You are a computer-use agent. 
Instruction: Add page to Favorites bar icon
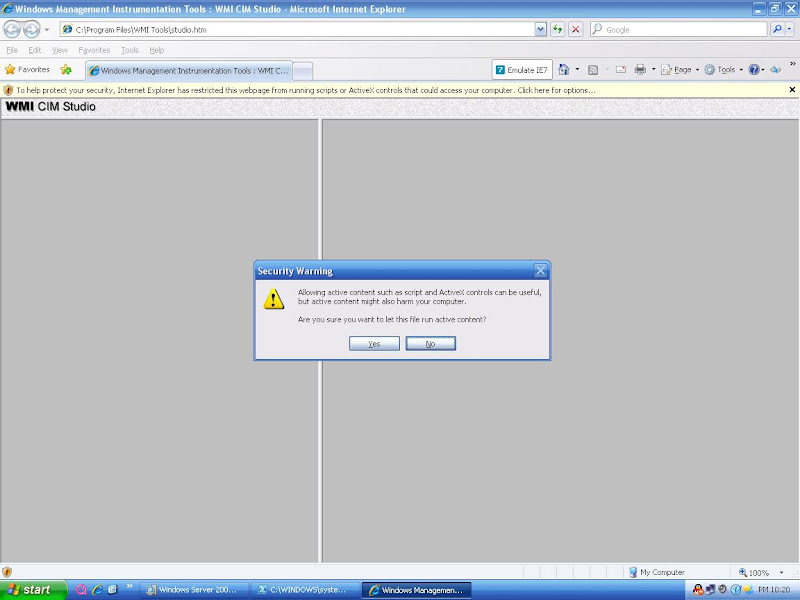(x=66, y=69)
